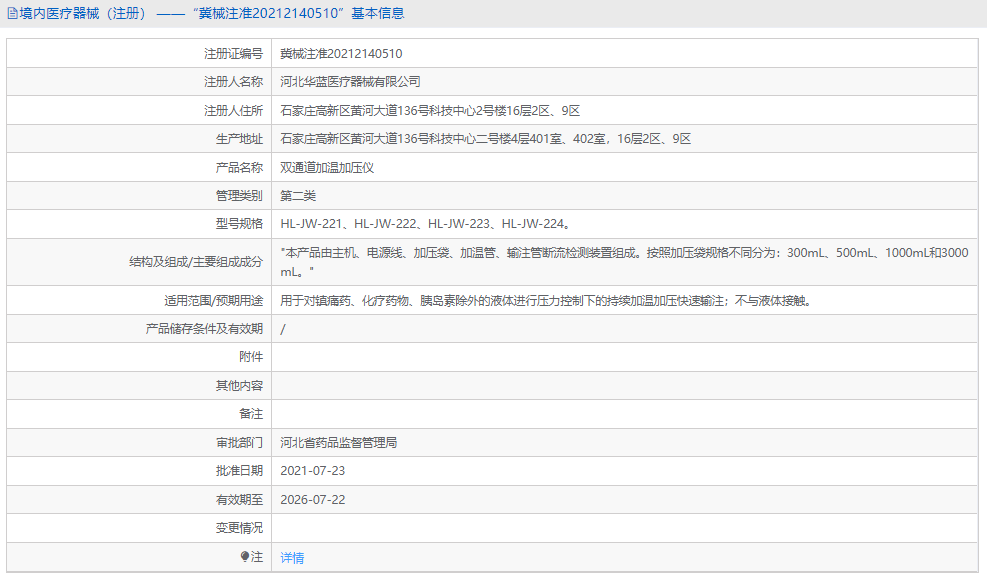
Task: Click the label 备注
Action: [251, 414]
